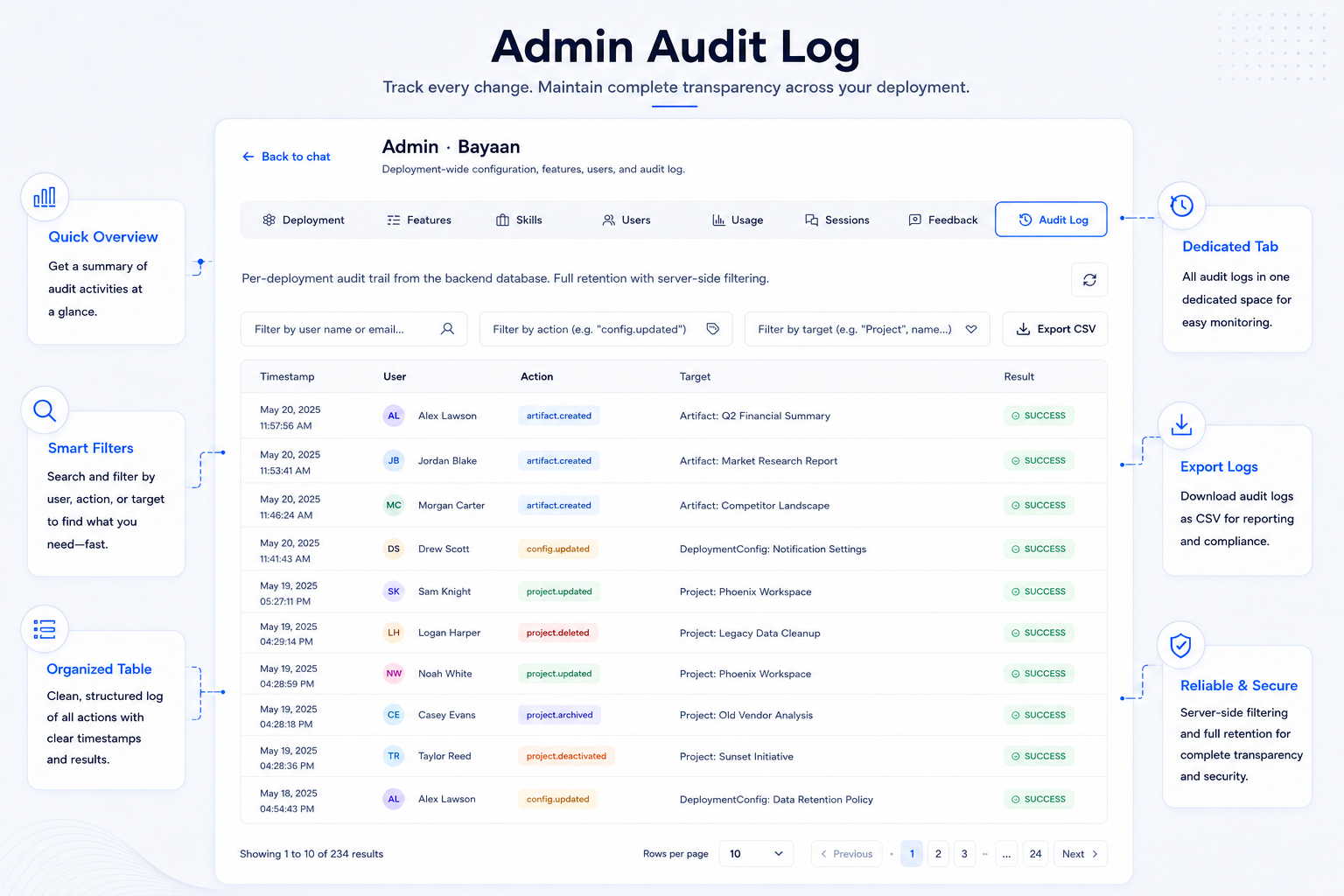Click "Project: Legacy Data Cleanup" target
The image size is (1344, 896).
click(750, 633)
